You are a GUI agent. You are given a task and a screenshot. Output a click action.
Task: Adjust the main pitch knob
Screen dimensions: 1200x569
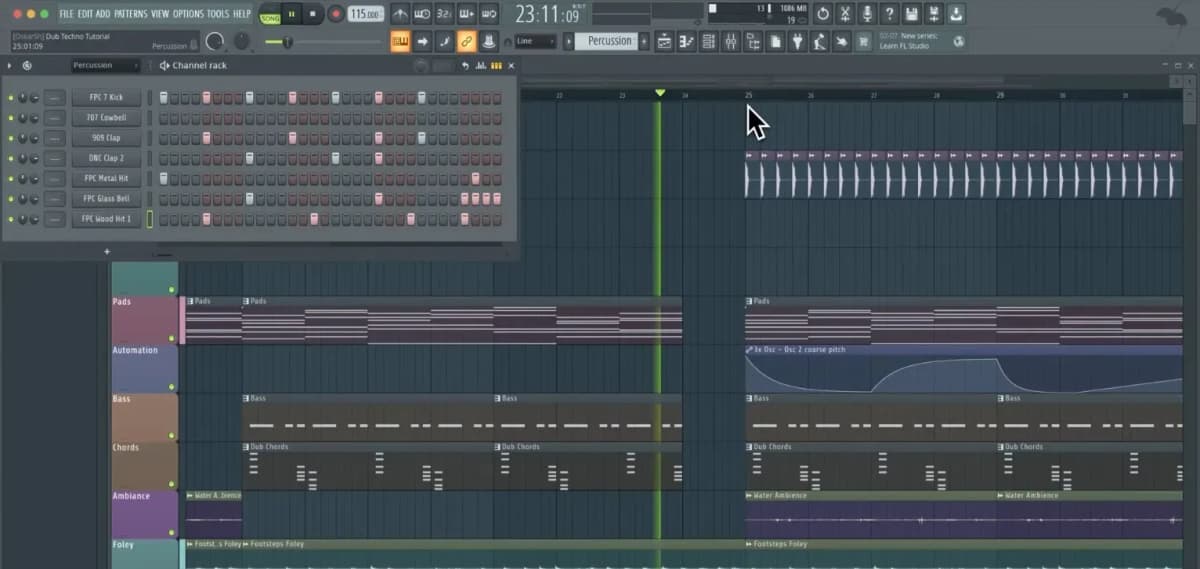click(x=242, y=42)
